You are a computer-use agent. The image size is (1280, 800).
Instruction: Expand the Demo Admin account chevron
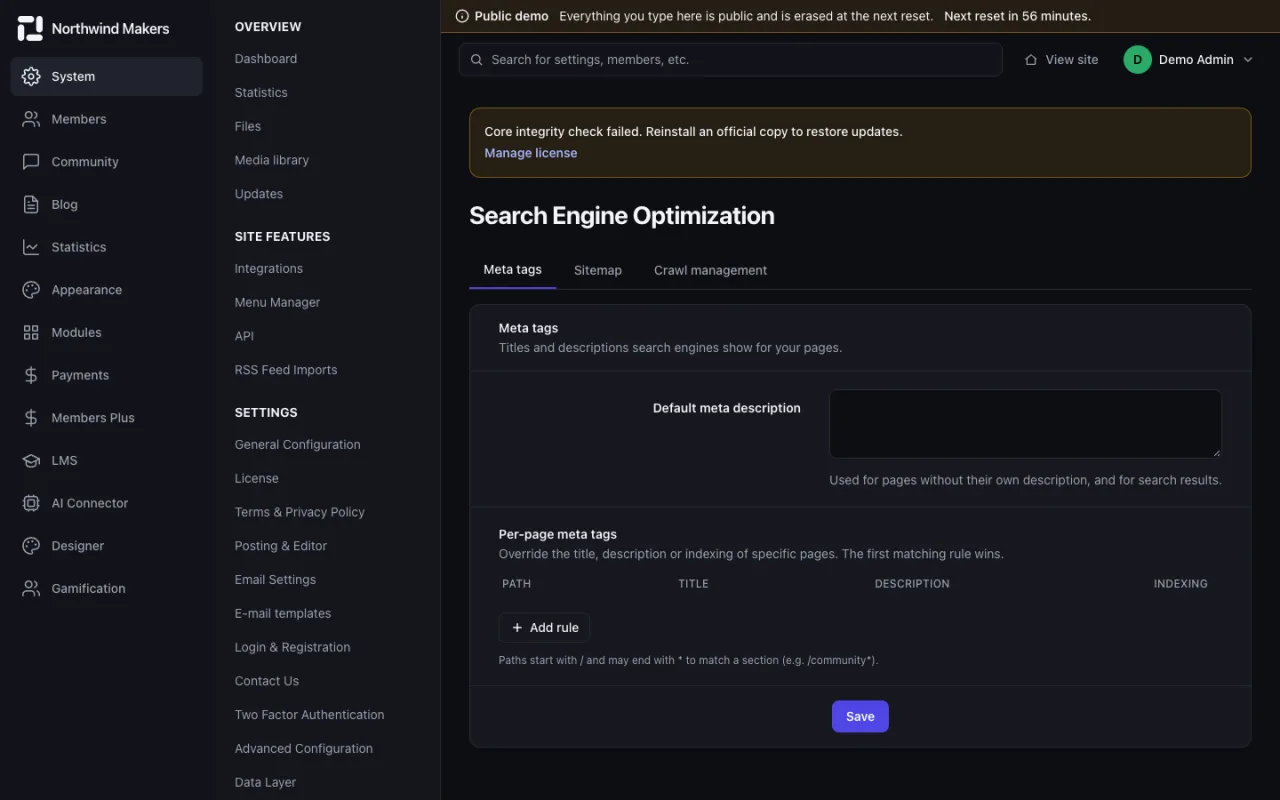coord(1247,60)
